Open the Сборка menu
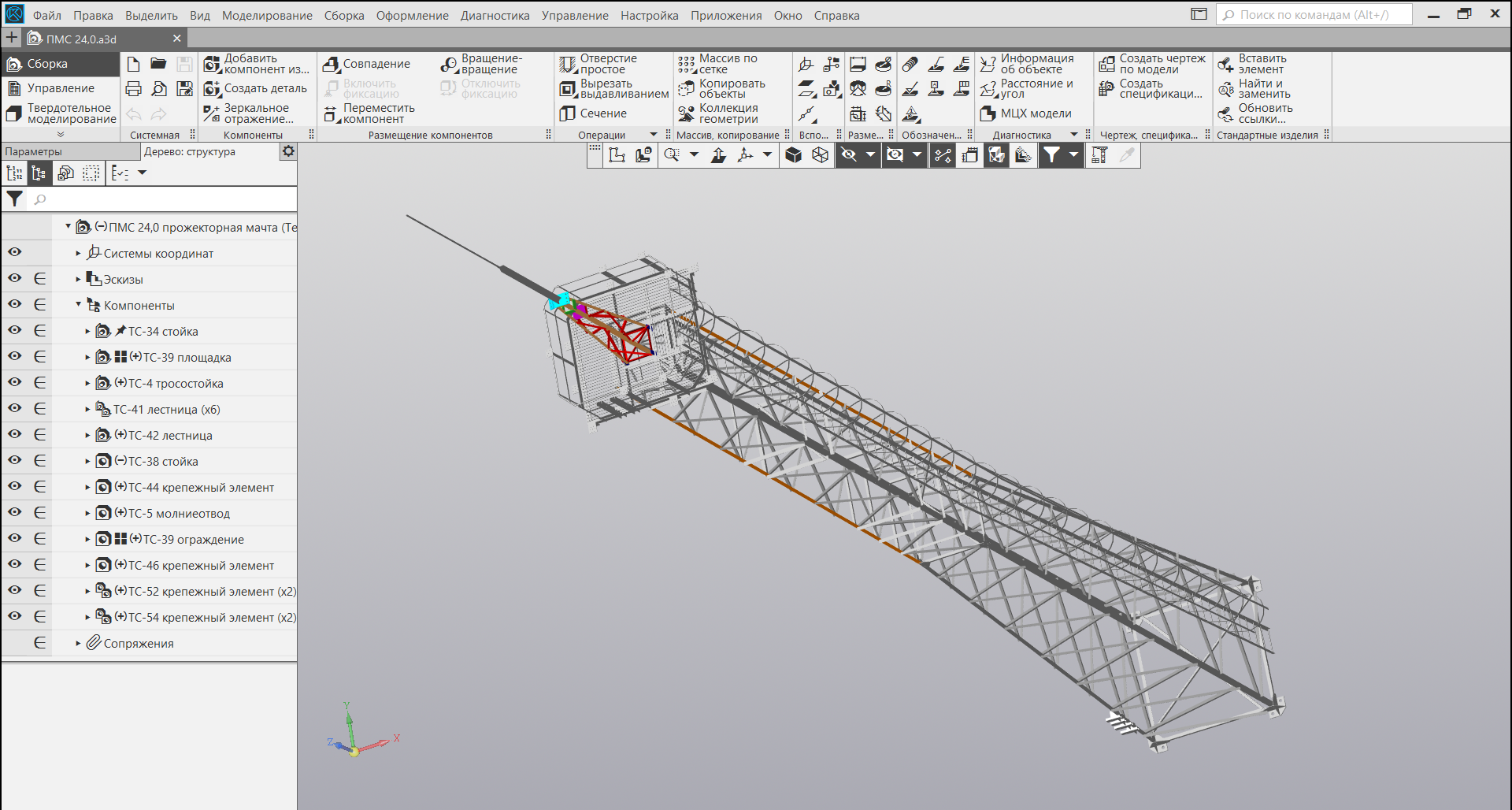This screenshot has width=1512, height=810. pyautogui.click(x=344, y=15)
